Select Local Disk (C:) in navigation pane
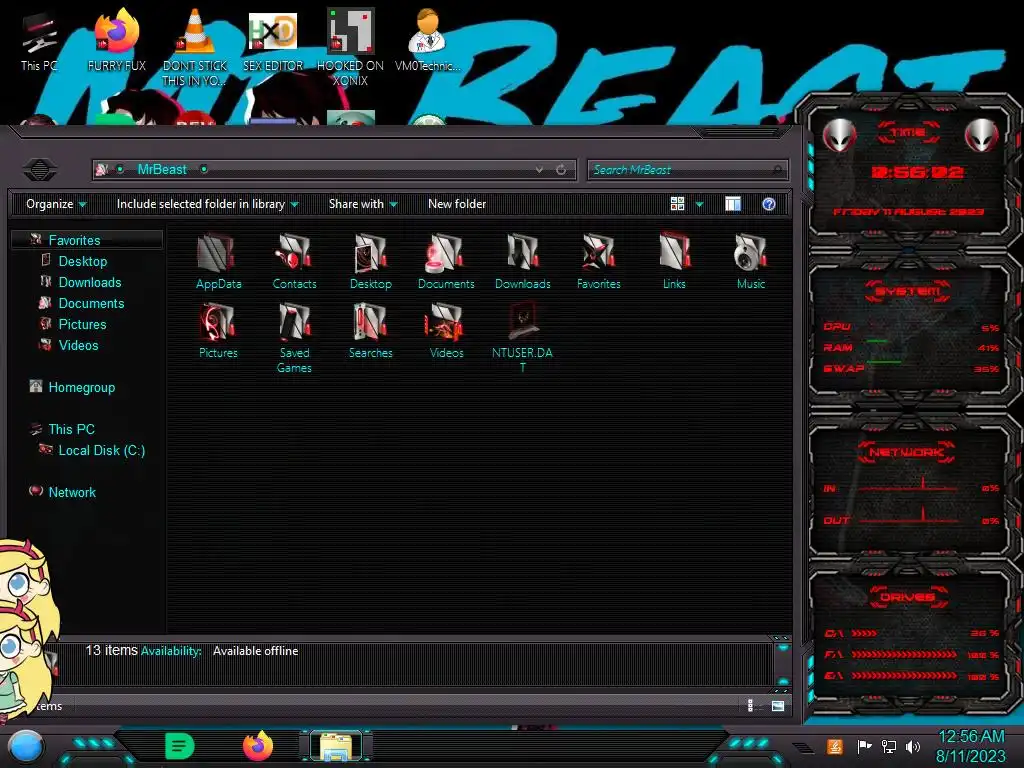This screenshot has width=1024, height=768. coord(102,450)
